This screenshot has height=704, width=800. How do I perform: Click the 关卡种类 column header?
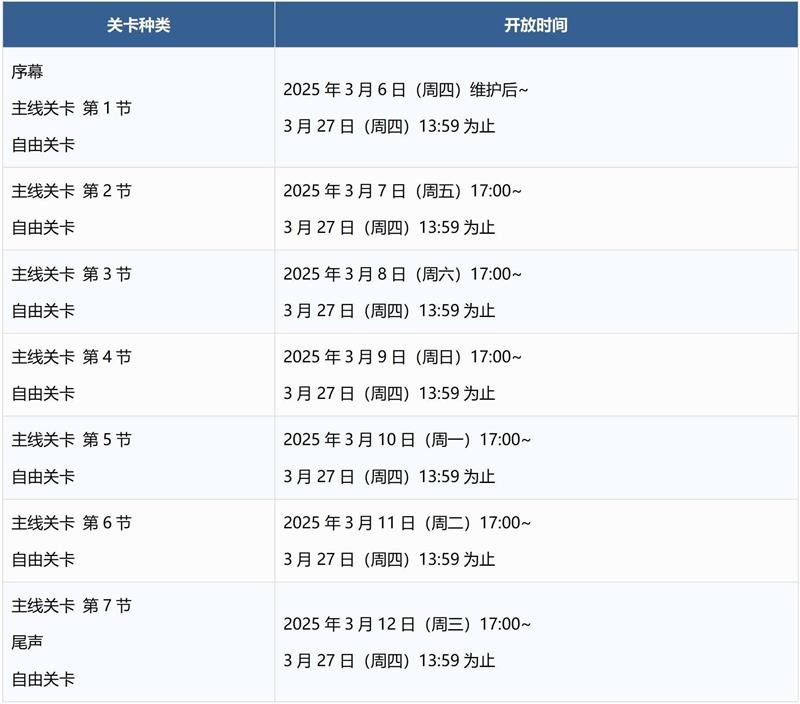tap(138, 25)
